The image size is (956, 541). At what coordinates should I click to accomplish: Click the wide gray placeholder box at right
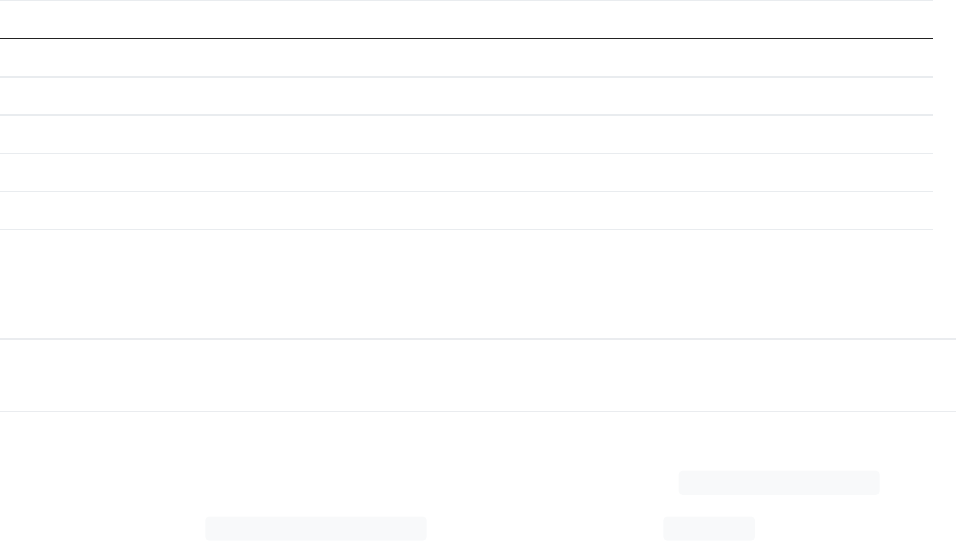click(x=779, y=482)
